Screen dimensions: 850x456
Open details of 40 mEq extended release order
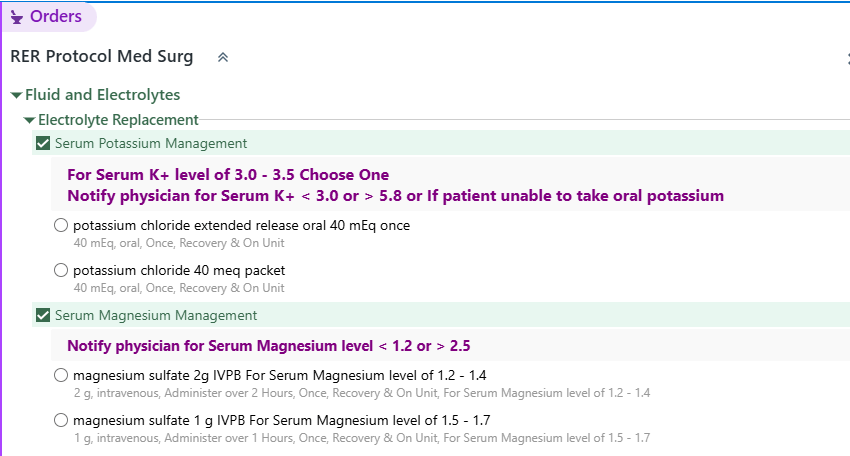coord(179,243)
